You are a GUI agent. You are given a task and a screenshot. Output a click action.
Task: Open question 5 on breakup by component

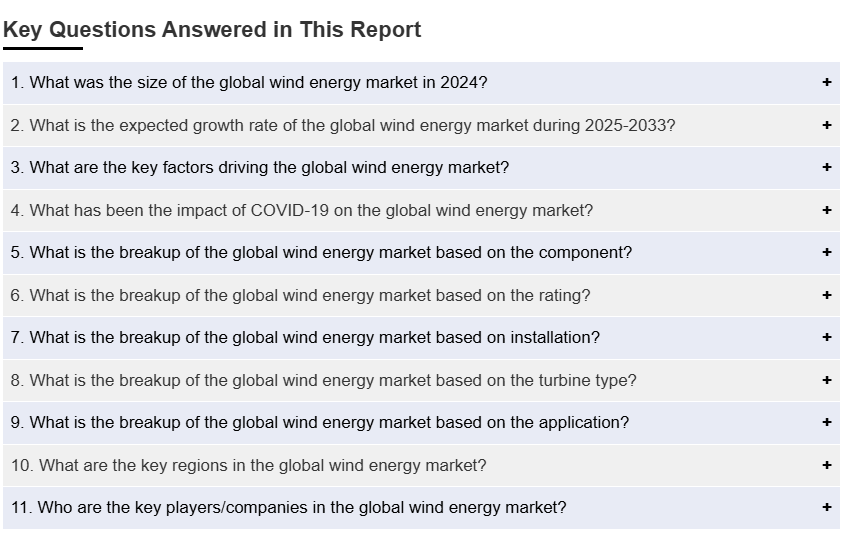tap(321, 253)
